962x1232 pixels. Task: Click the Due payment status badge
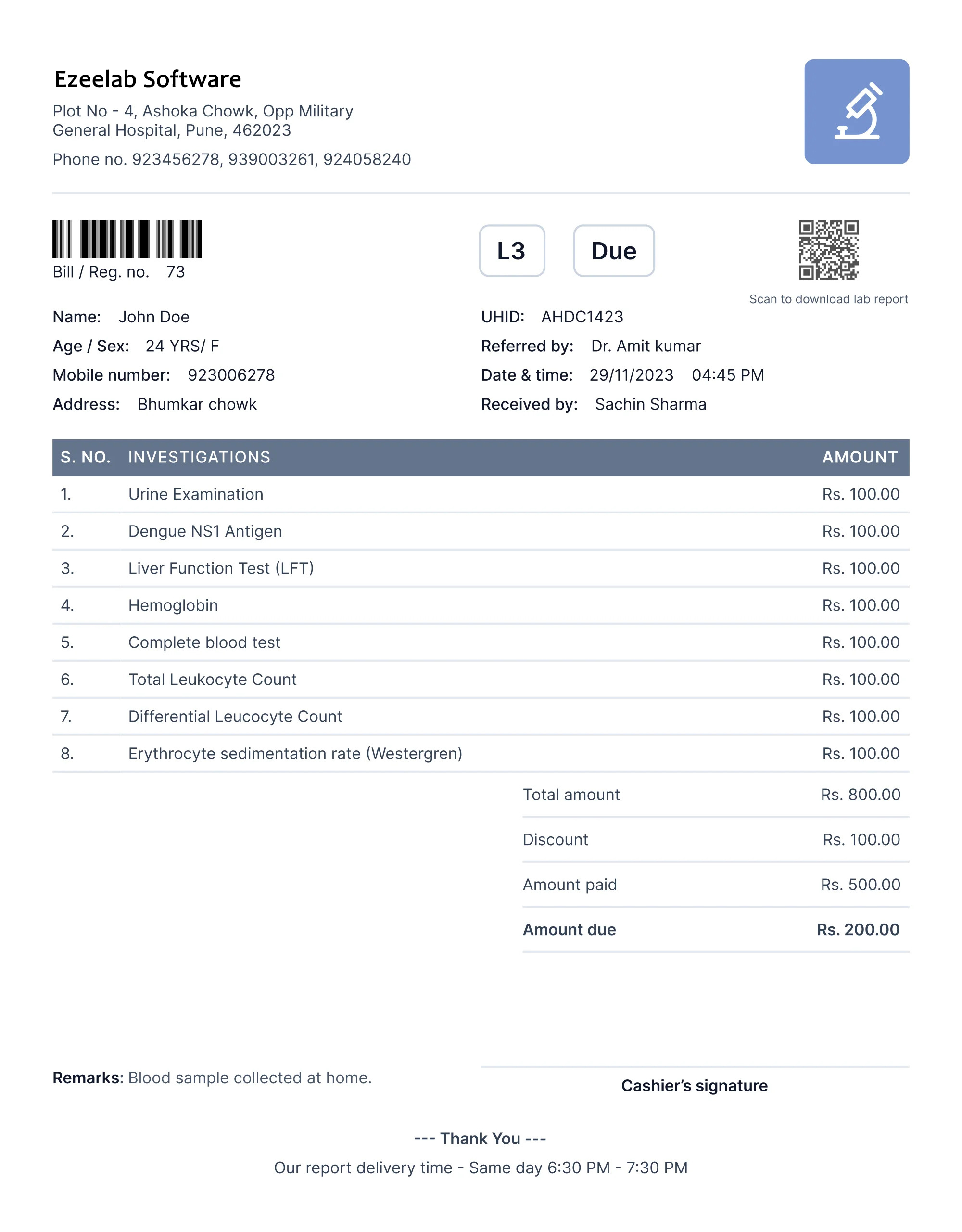(x=613, y=251)
